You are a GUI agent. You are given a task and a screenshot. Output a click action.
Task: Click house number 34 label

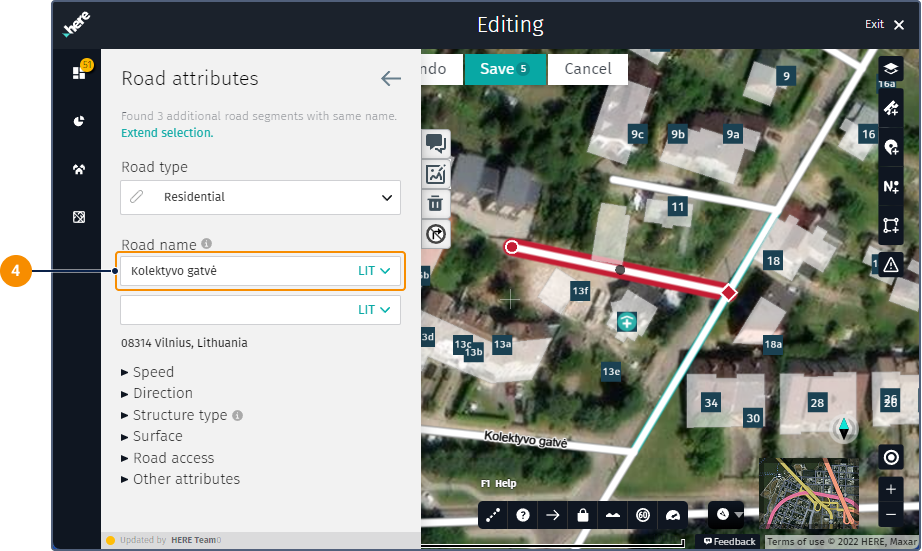711,403
